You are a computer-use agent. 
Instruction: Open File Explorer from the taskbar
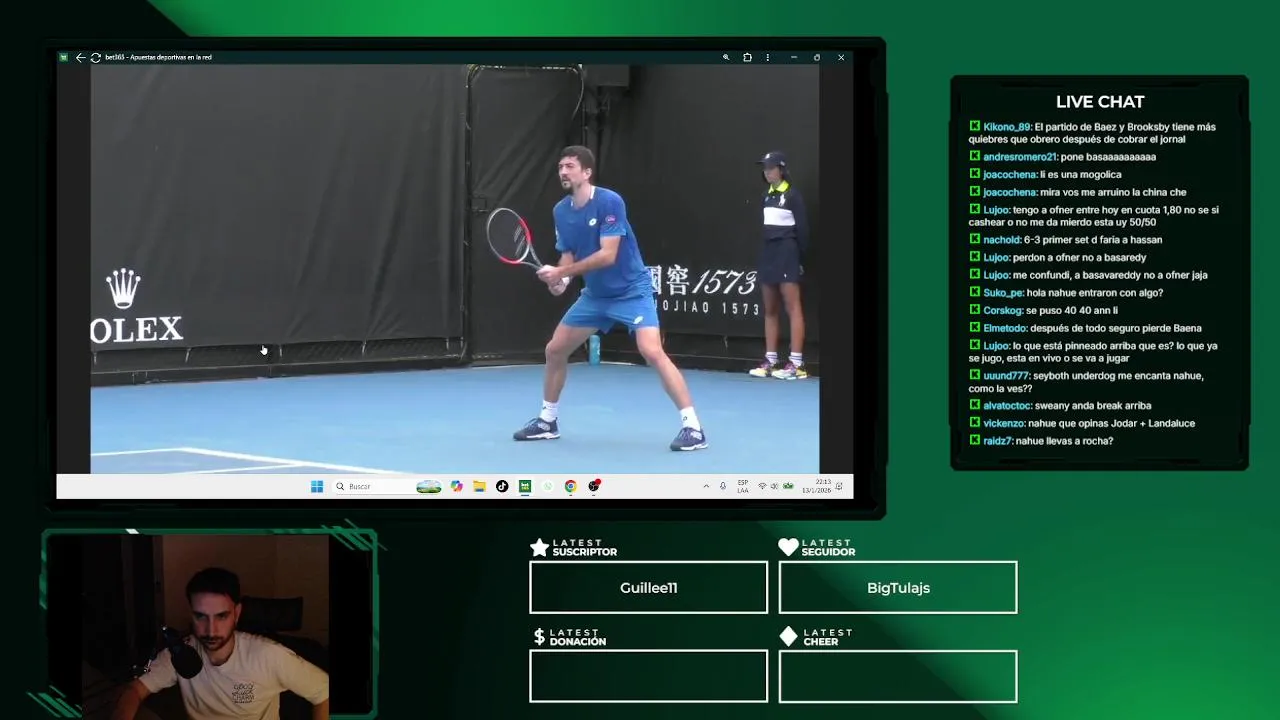[479, 486]
